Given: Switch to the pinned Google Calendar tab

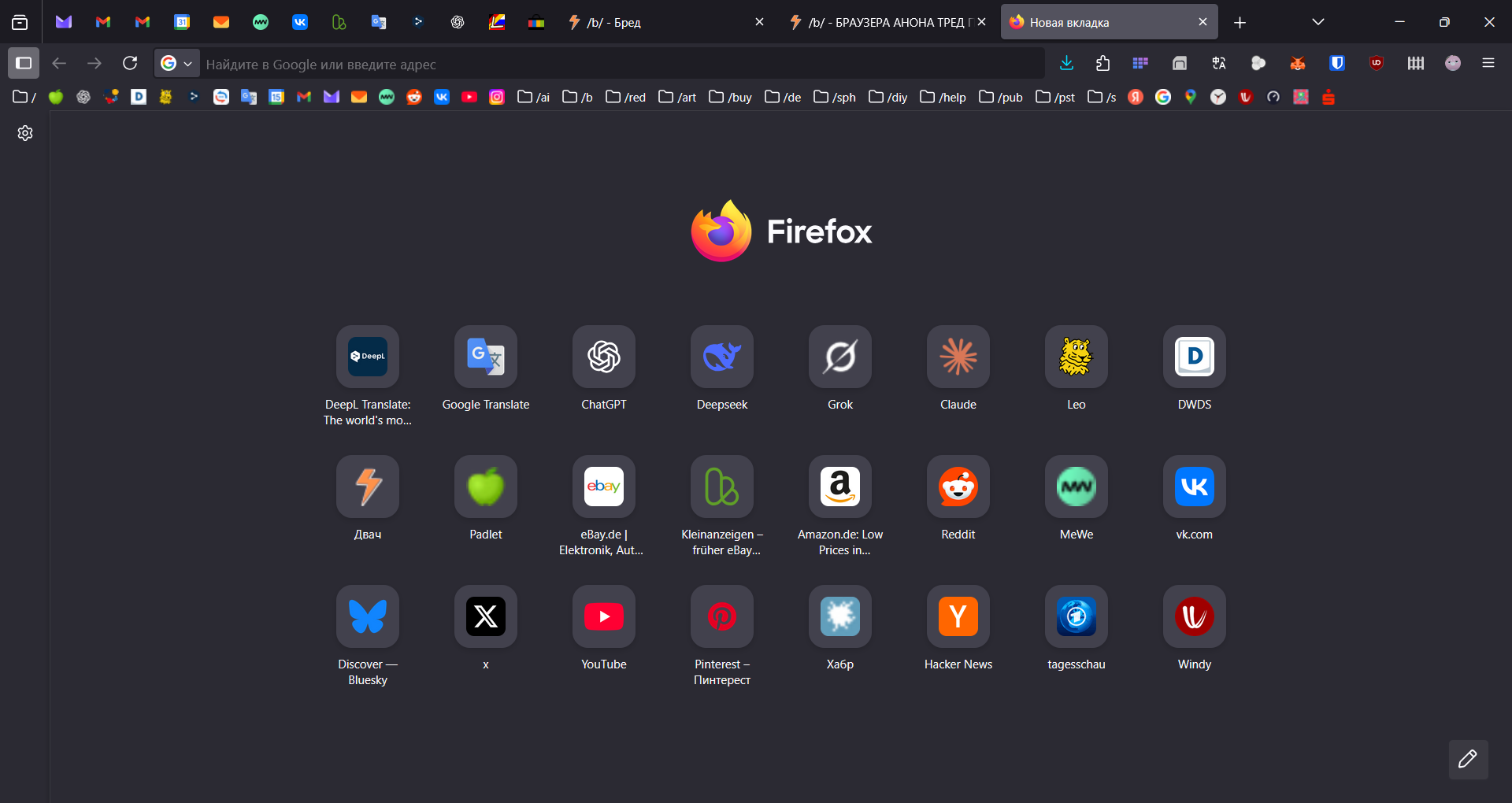Looking at the screenshot, I should click(x=182, y=22).
